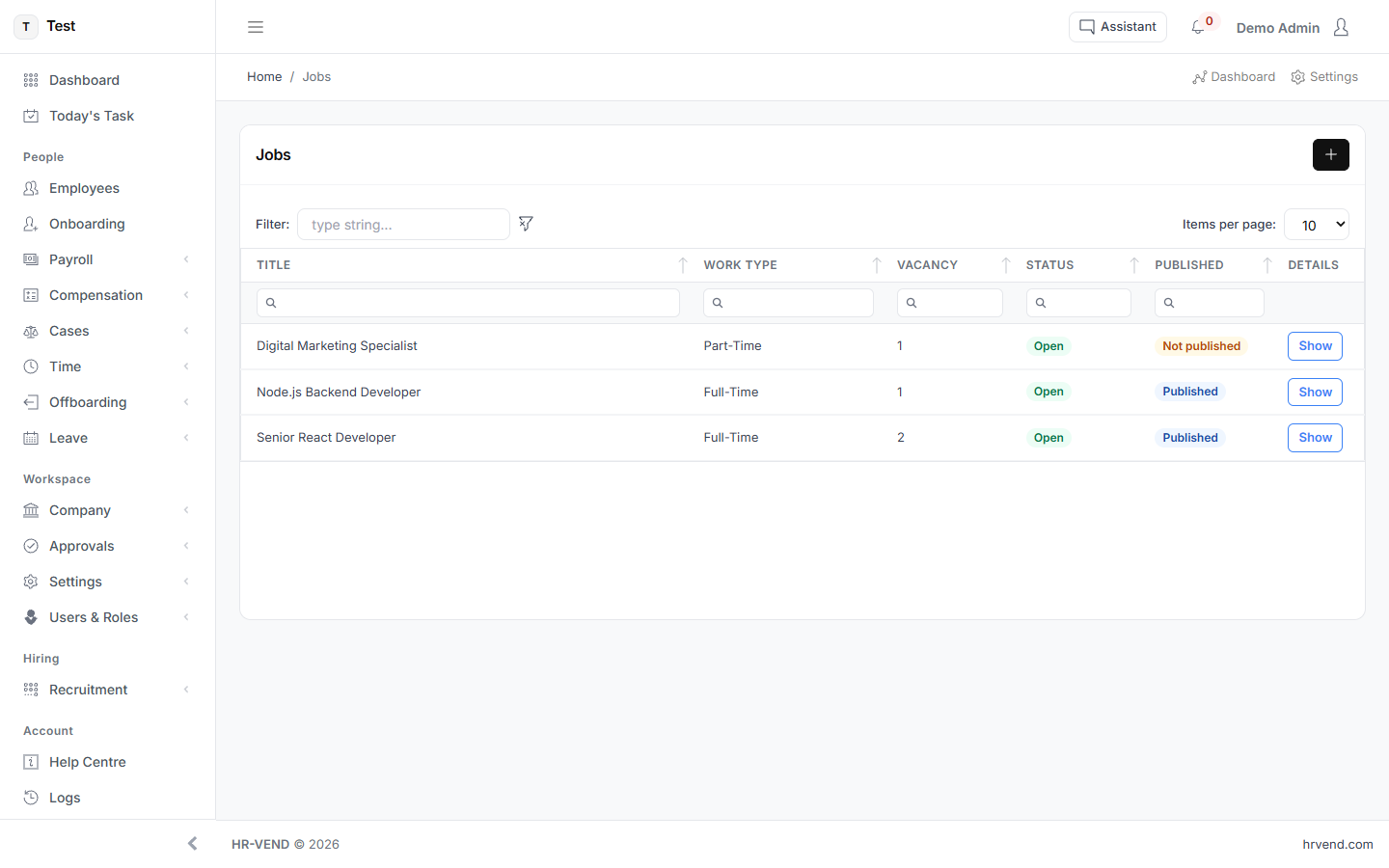Show details for Node.js Backend Developer
The image size is (1389, 868).
[x=1315, y=393]
